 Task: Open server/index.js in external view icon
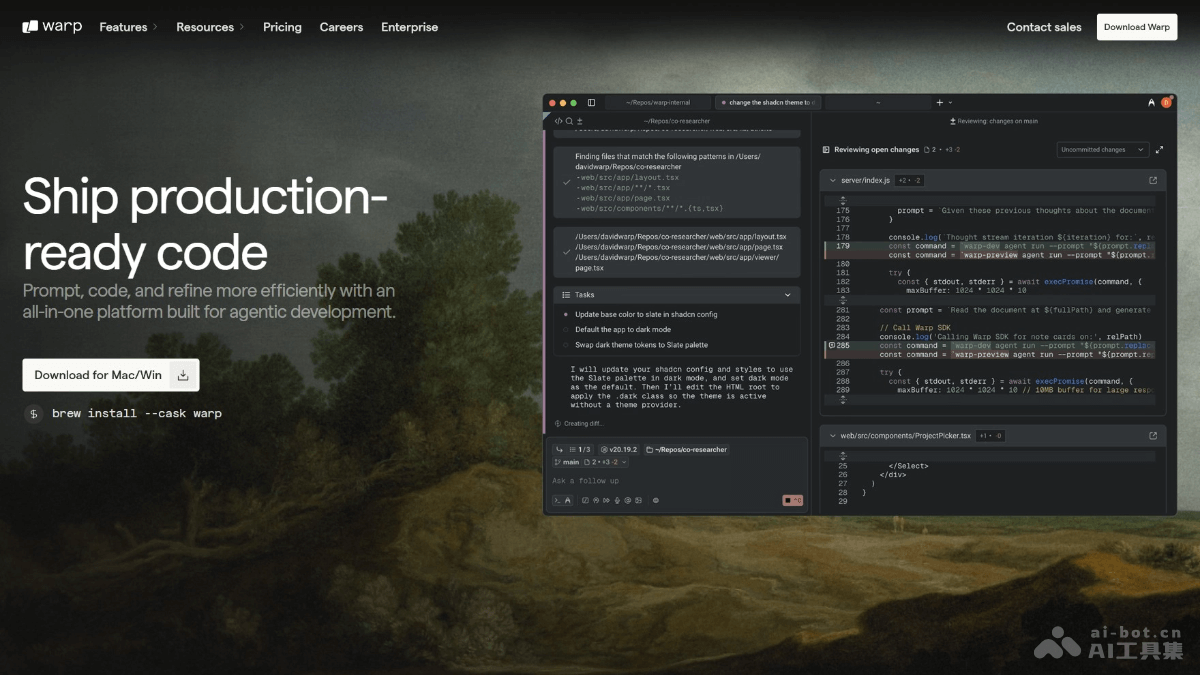pyautogui.click(x=1153, y=180)
